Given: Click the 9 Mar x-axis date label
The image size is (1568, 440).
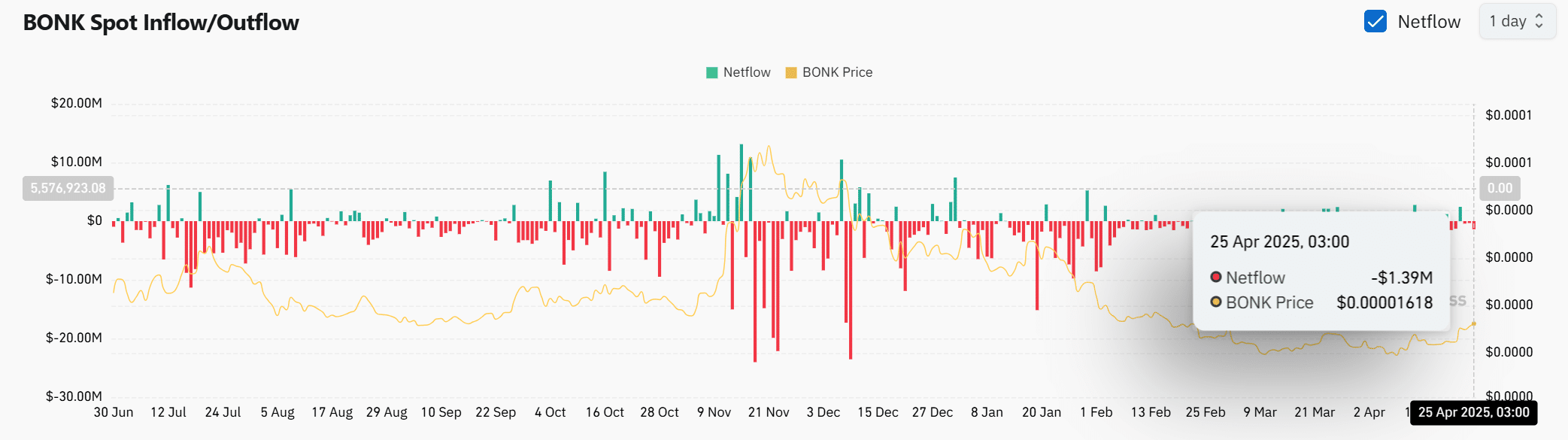Looking at the screenshot, I should (x=1260, y=412).
